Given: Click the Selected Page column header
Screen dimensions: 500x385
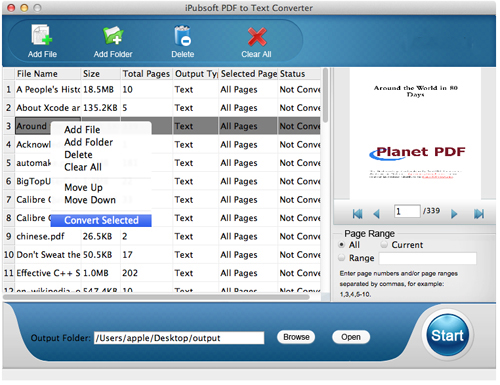Looking at the screenshot, I should tap(248, 74).
